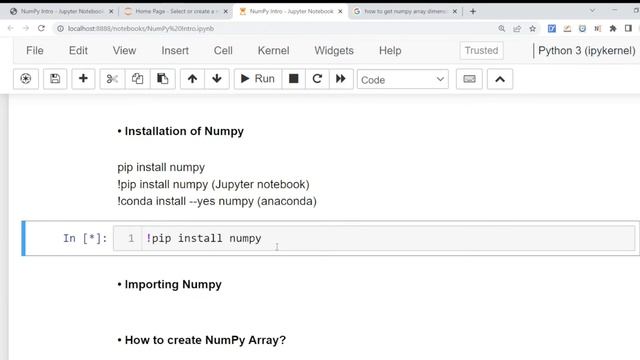Screen dimensions: 640x360
Task: Open the Insert menu
Action: point(175,51)
